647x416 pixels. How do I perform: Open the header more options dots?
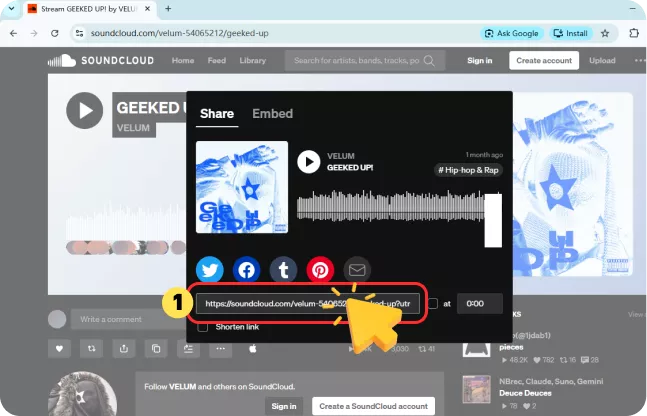tap(640, 61)
